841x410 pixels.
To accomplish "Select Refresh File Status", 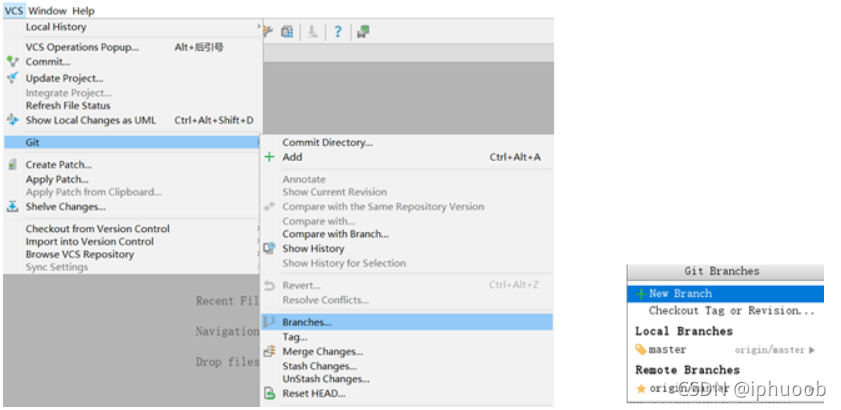I will pyautogui.click(x=68, y=106).
